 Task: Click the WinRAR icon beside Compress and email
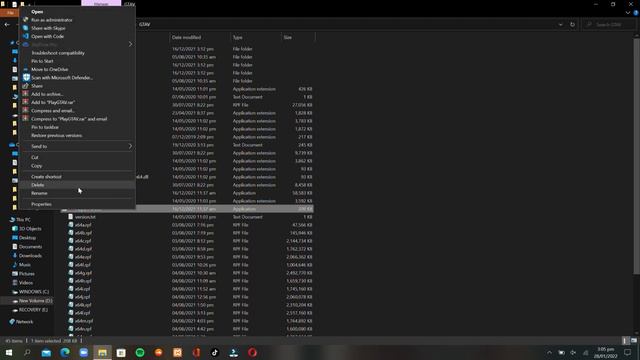click(26, 110)
